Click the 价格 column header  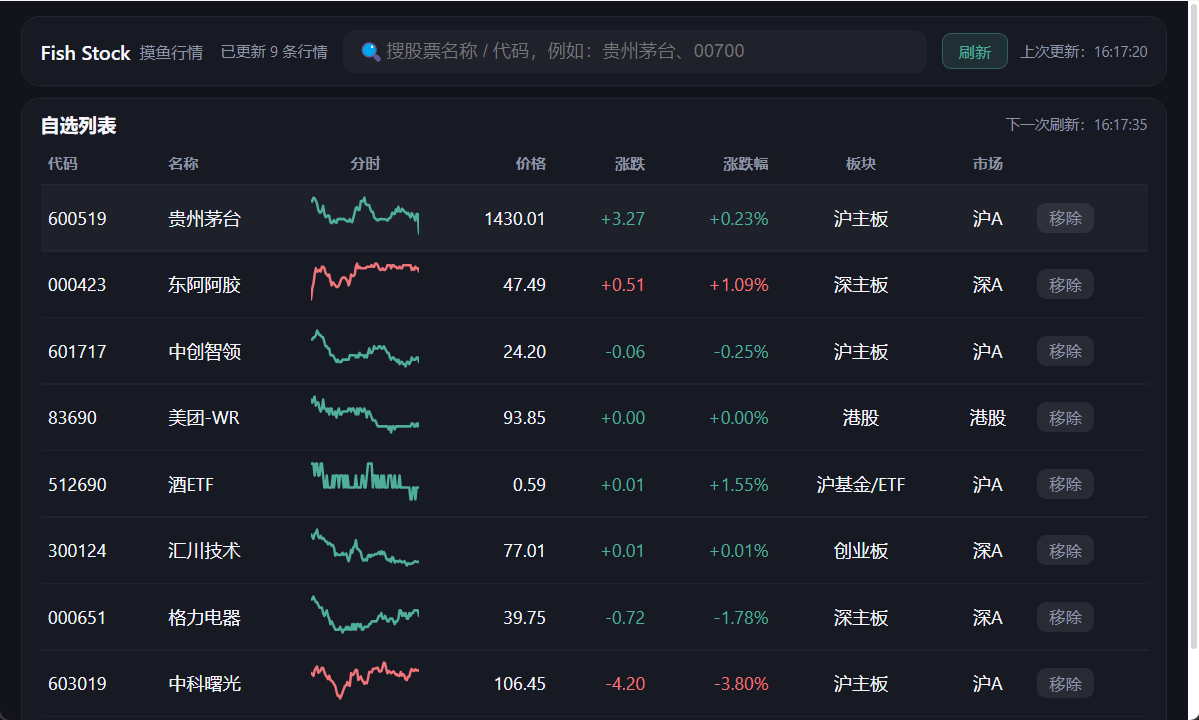[530, 164]
